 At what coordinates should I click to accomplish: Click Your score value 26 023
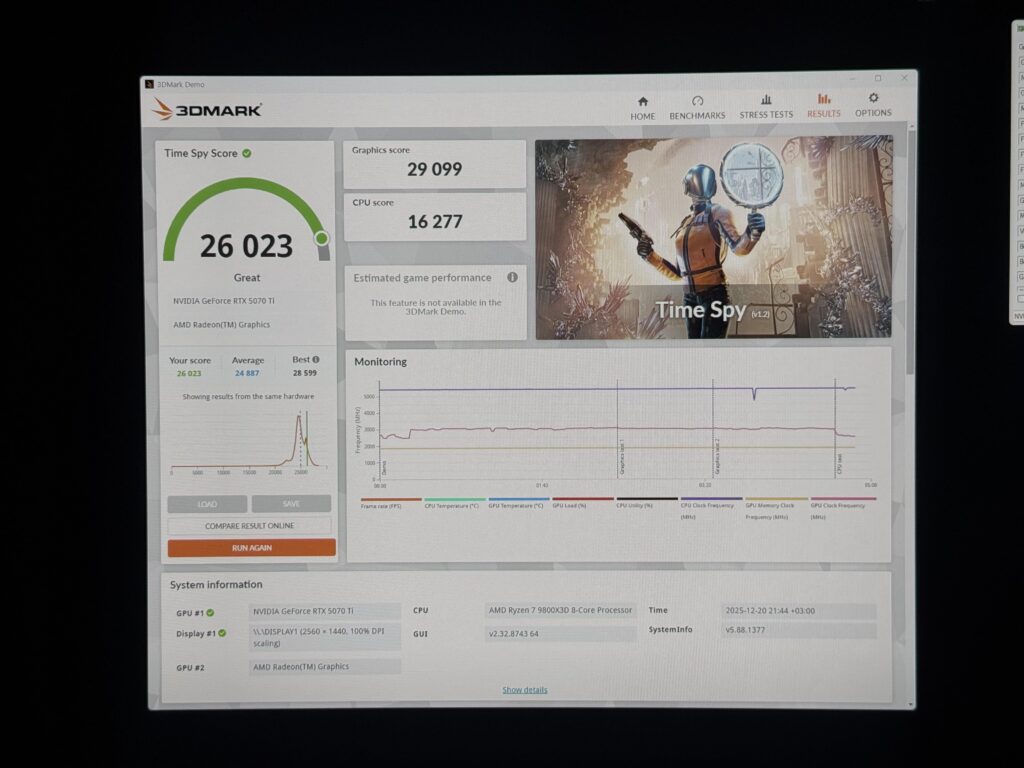click(189, 374)
